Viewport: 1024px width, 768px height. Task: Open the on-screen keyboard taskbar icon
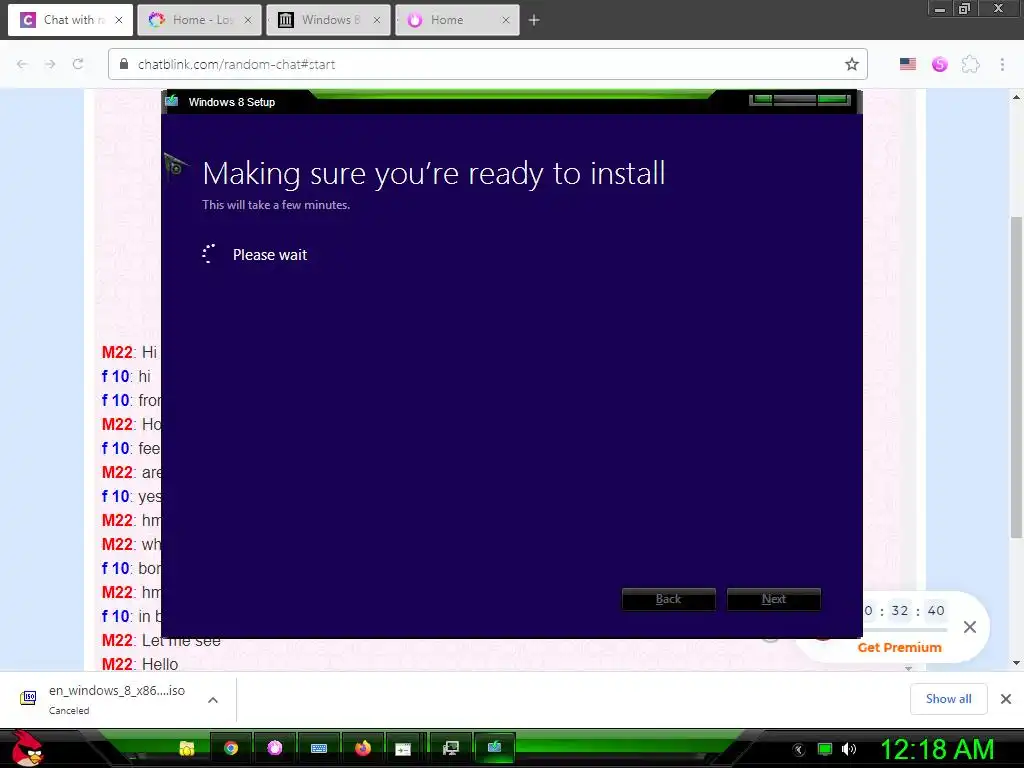(319, 748)
